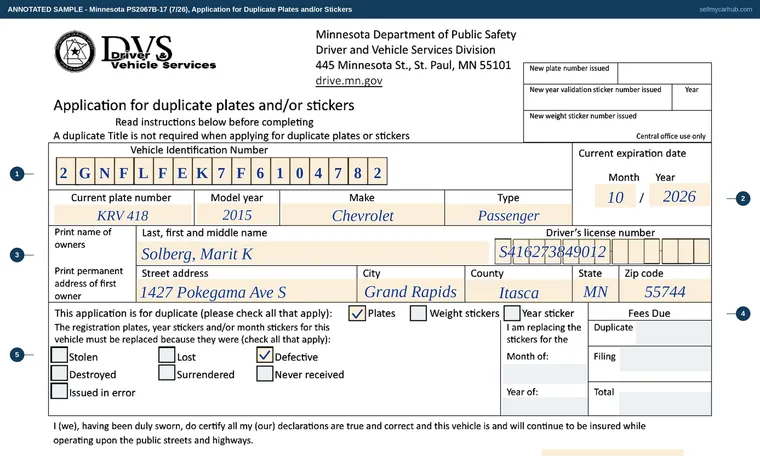
Task: Click the expiration Year field showing 2026
Action: tap(679, 196)
